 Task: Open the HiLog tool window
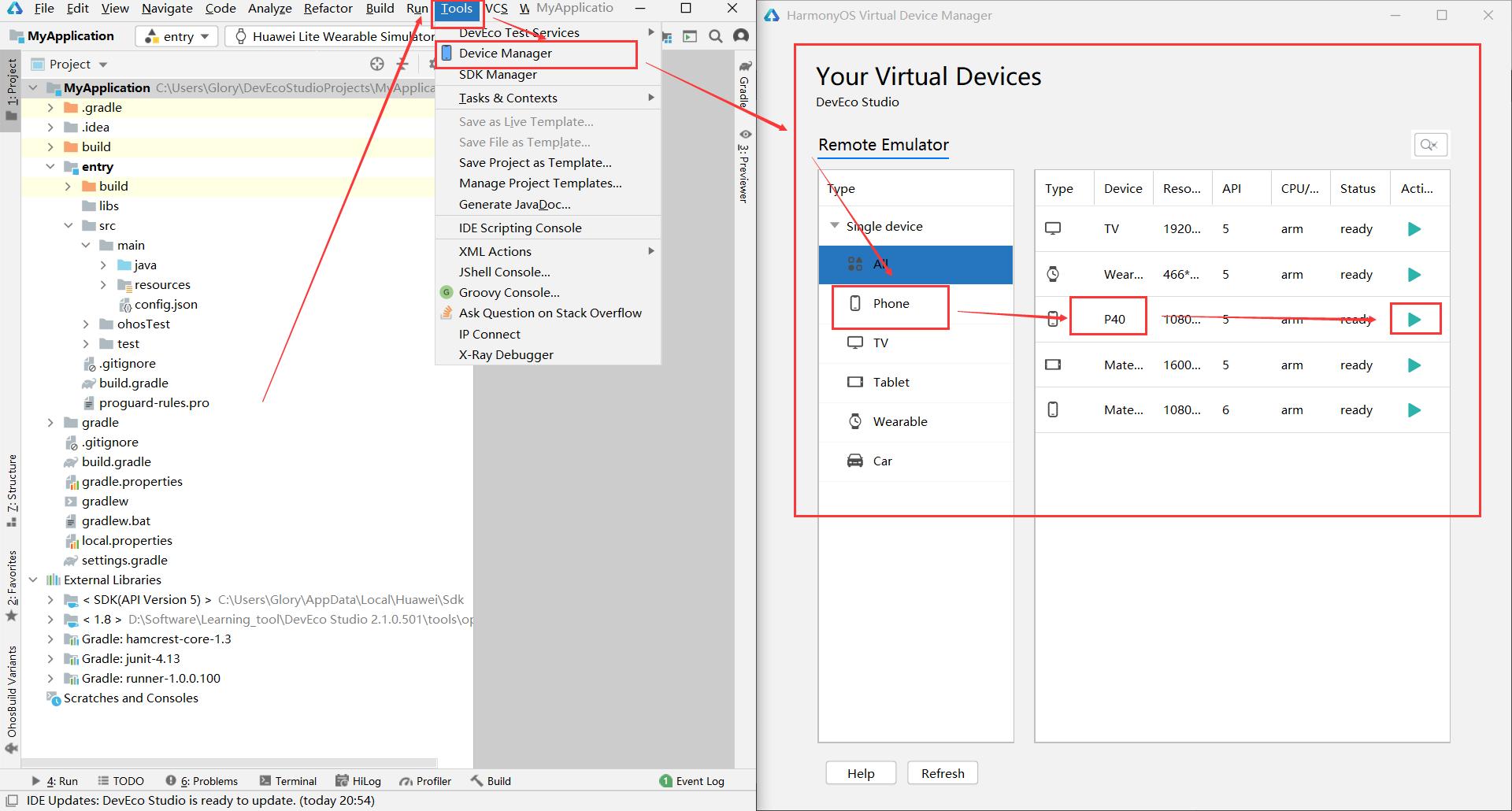tap(358, 781)
